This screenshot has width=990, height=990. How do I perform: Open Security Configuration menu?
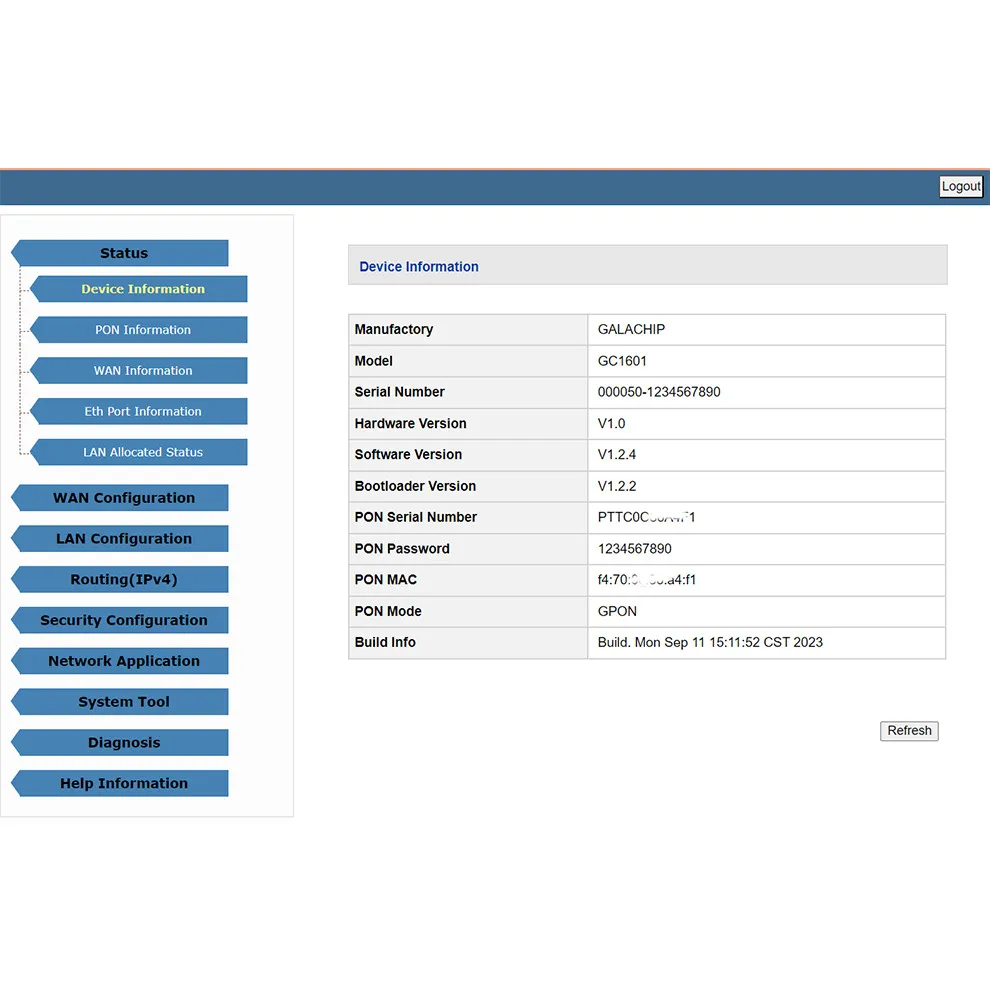point(124,620)
